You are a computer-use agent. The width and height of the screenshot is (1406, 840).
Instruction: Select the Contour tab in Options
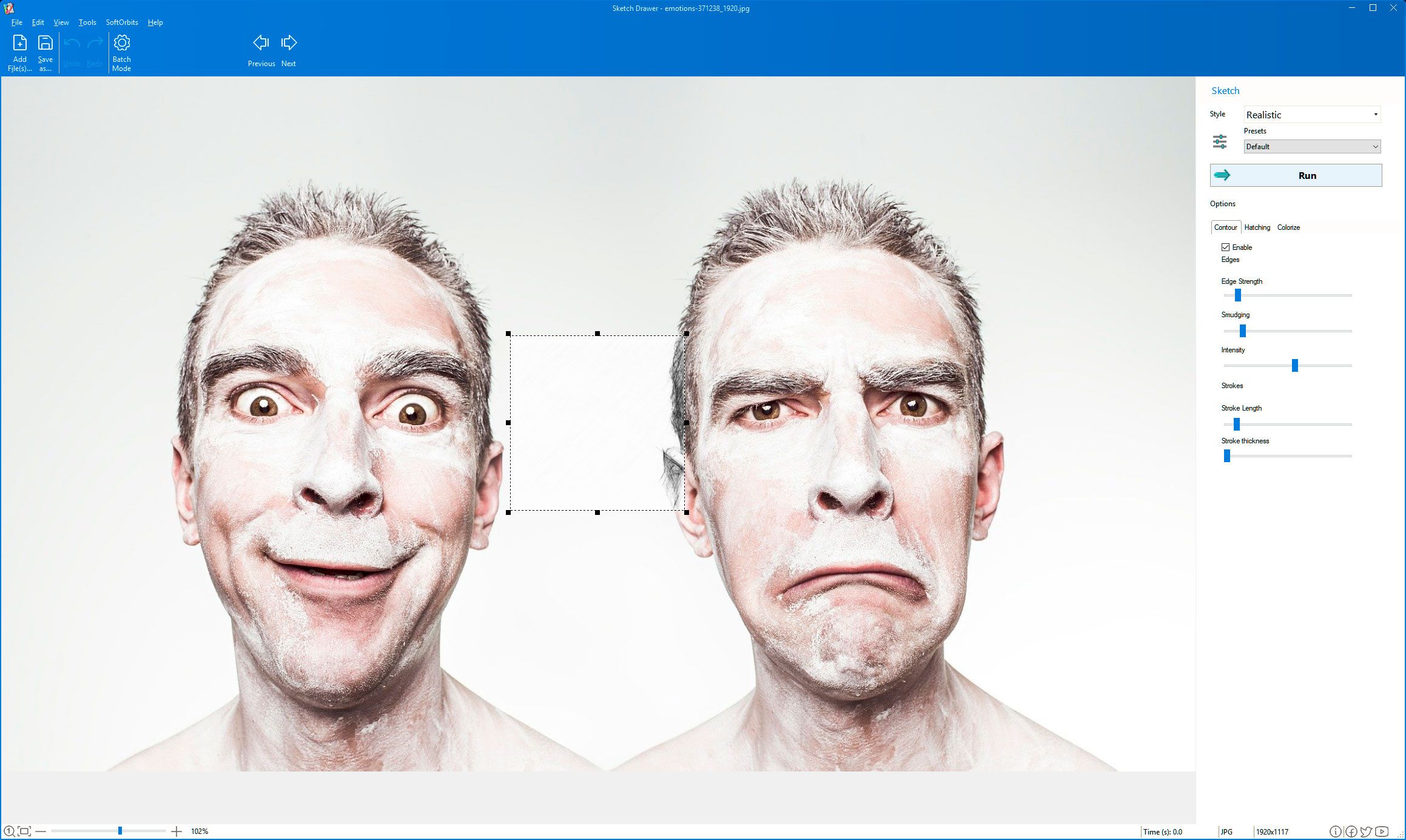tap(1225, 227)
